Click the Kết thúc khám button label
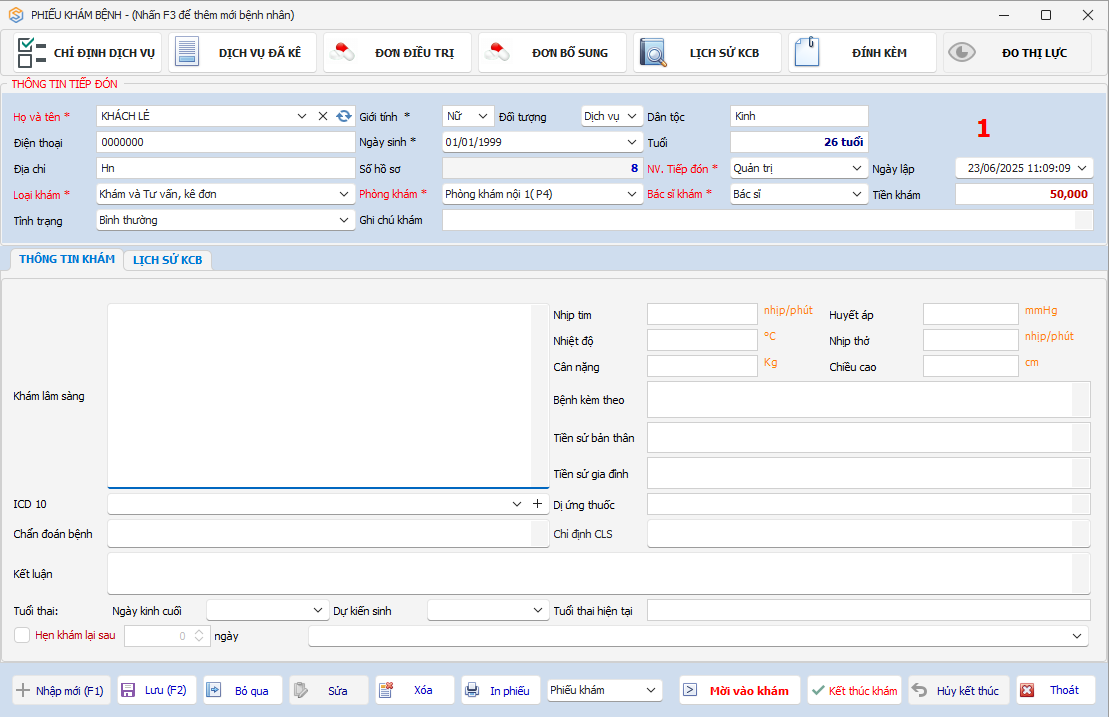Screen dimensions: 1109x717 [x=863, y=691]
